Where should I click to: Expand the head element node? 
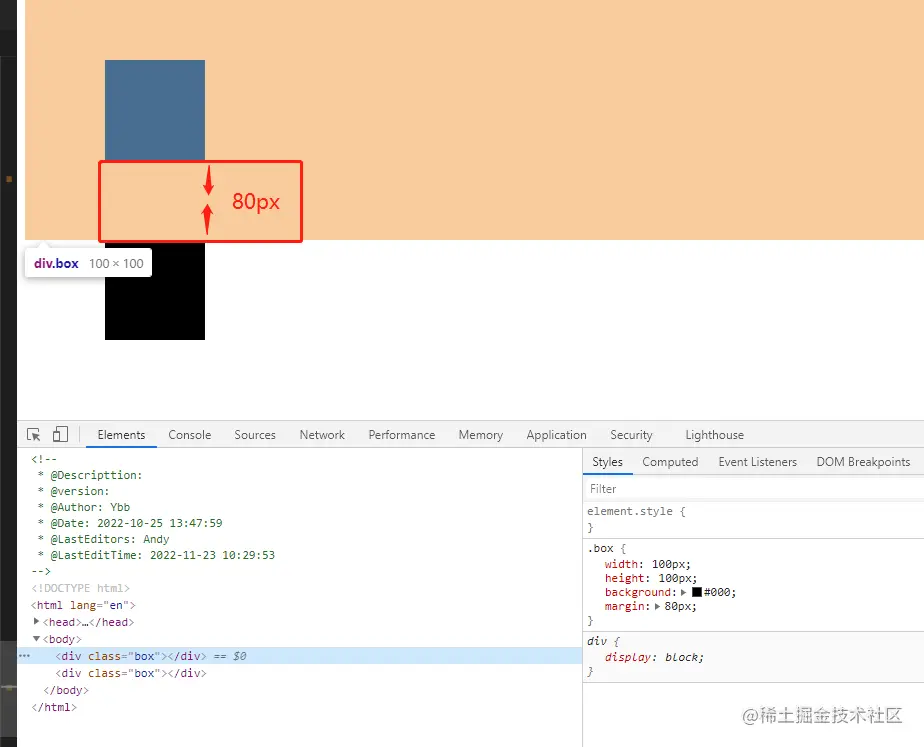pyautogui.click(x=37, y=622)
